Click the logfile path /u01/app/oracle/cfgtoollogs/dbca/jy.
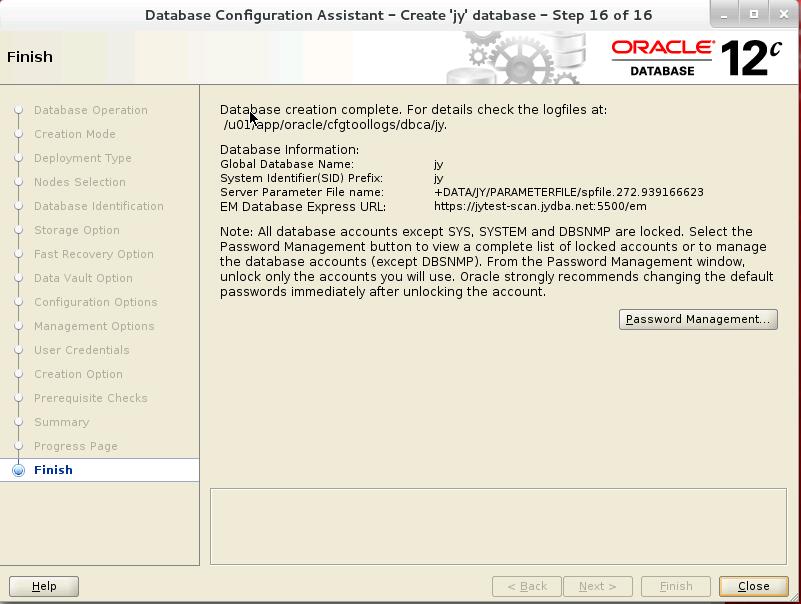Image resolution: width=801 pixels, height=604 pixels. 335,125
